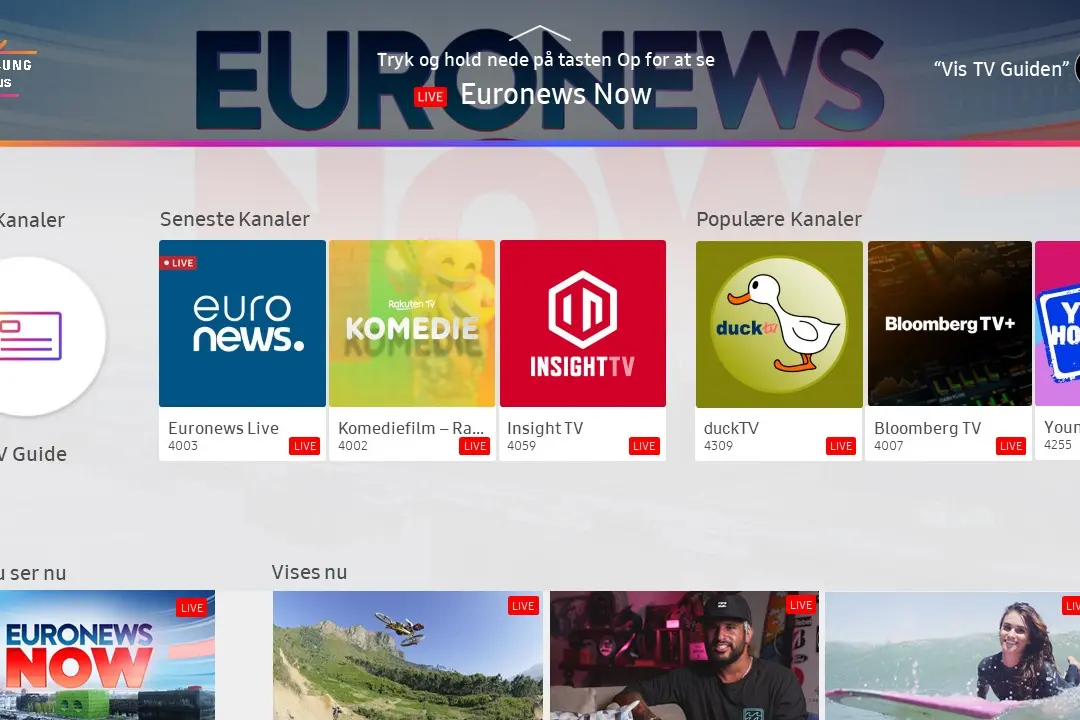Click the LIVE badge beside channel number 4309
1080x720 pixels.
[841, 446]
